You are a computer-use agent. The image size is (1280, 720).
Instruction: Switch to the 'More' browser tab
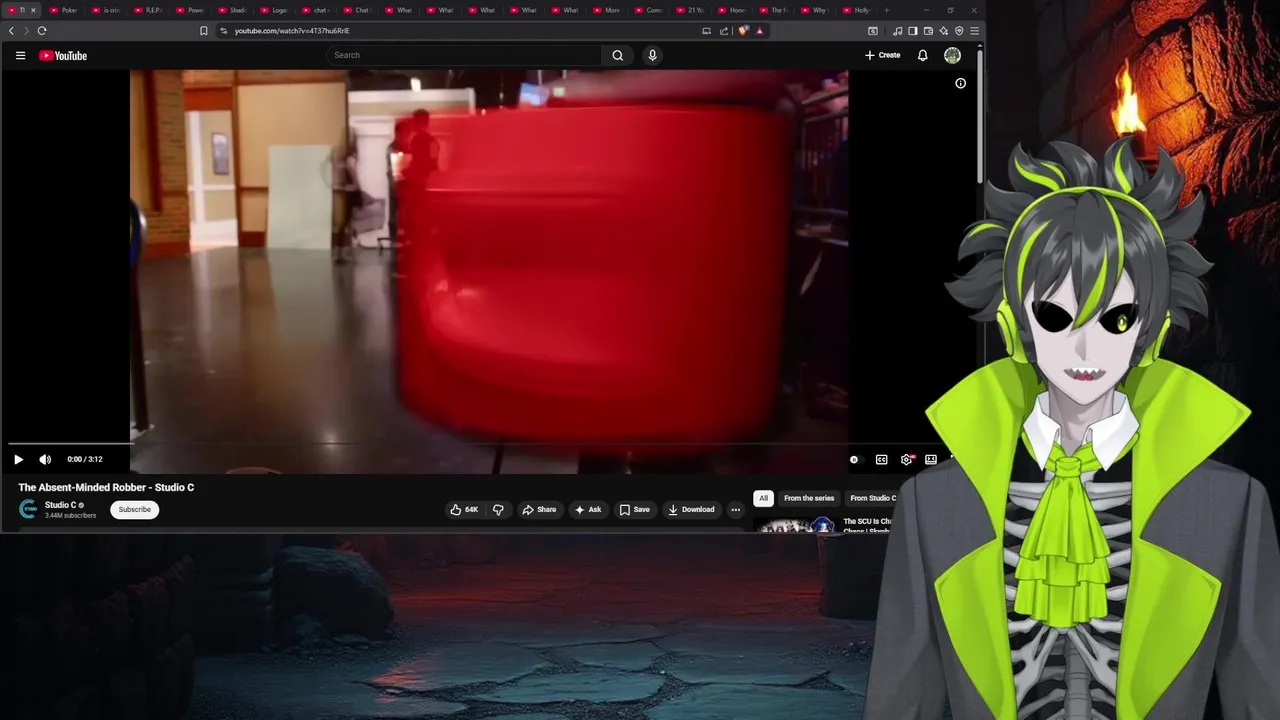(x=607, y=10)
